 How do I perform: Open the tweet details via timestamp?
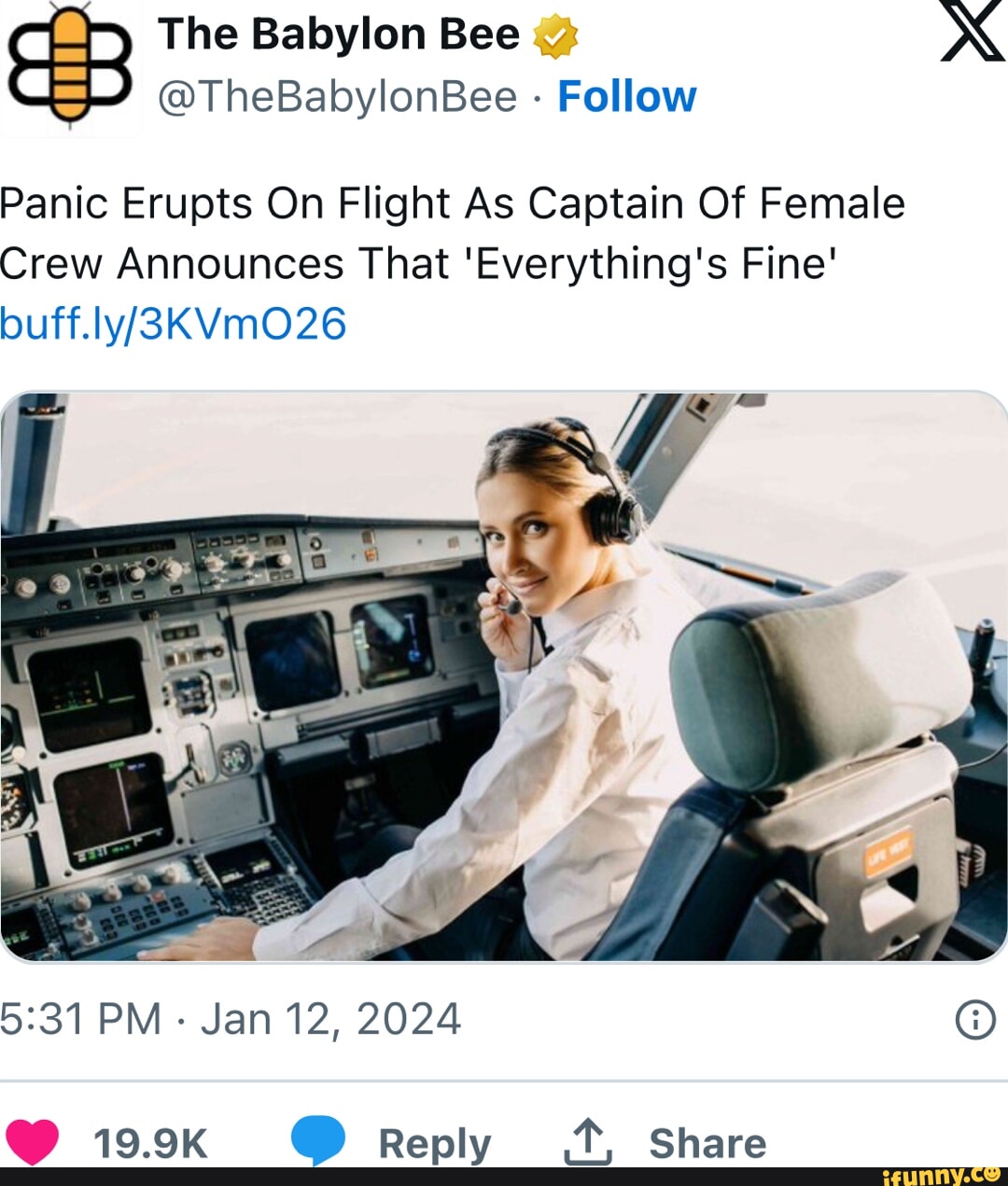click(x=231, y=1018)
